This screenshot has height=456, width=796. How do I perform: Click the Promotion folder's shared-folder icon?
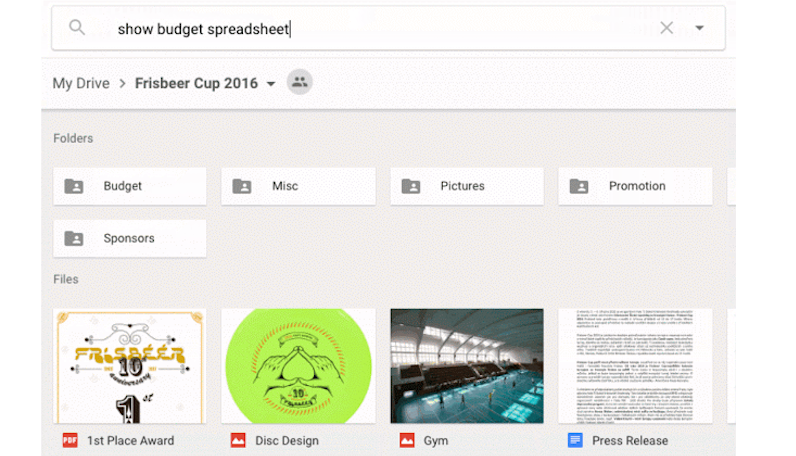point(579,186)
